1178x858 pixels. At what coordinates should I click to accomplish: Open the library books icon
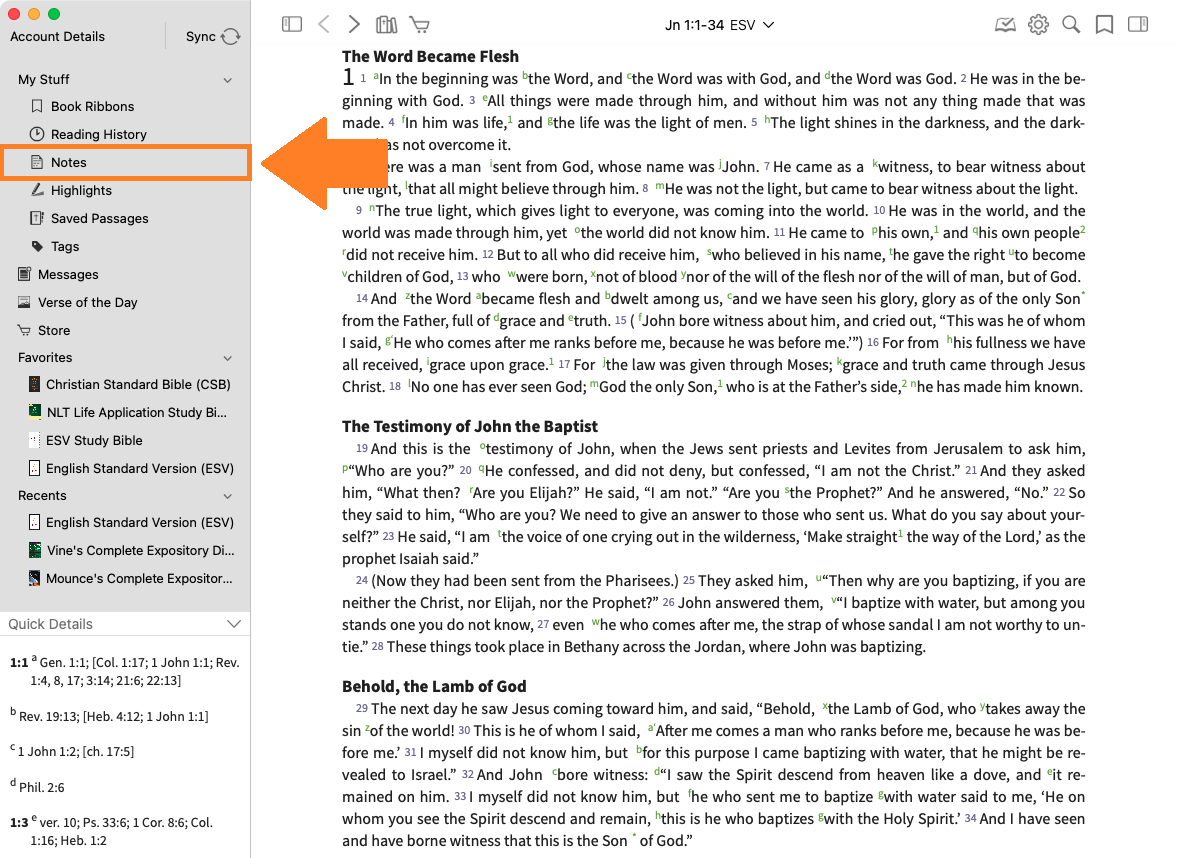coord(386,24)
